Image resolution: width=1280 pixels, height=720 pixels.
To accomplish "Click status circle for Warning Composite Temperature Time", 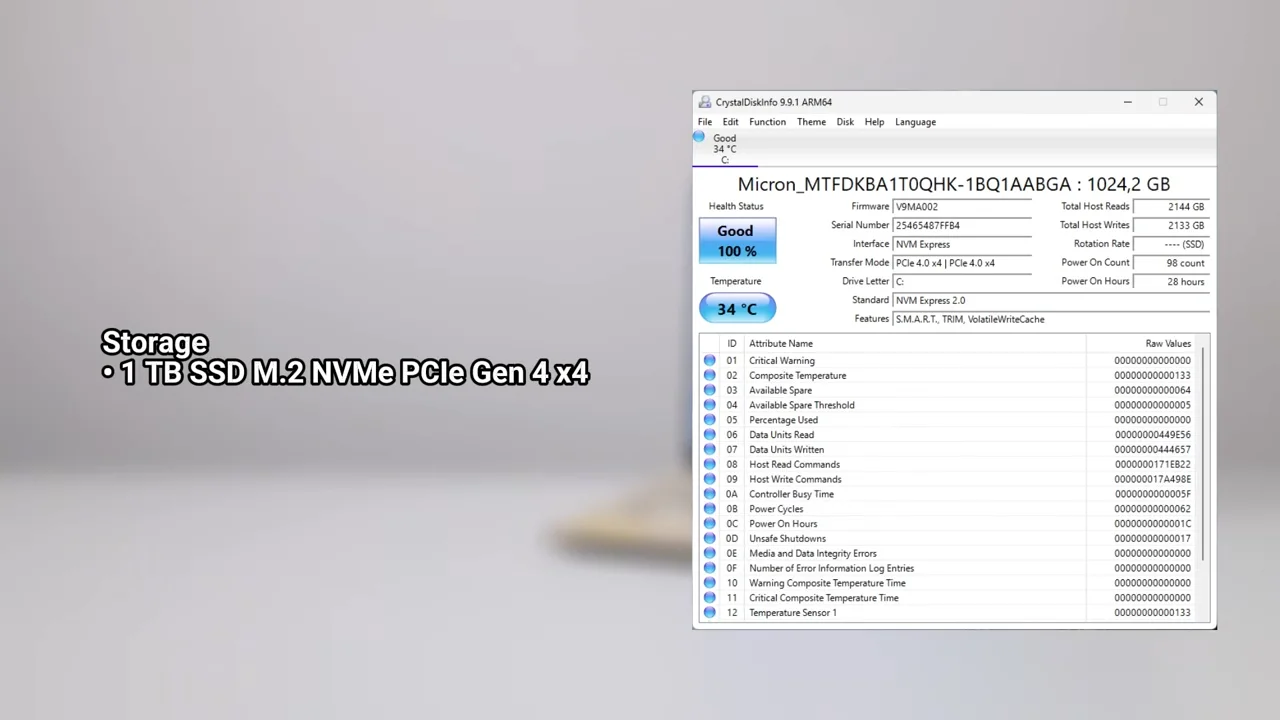I will [709, 583].
